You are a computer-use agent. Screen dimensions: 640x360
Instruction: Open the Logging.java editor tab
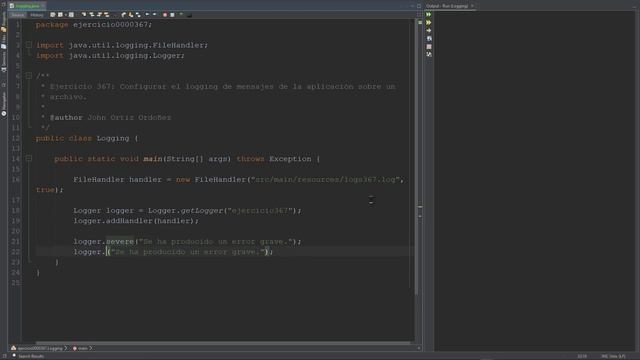click(27, 6)
